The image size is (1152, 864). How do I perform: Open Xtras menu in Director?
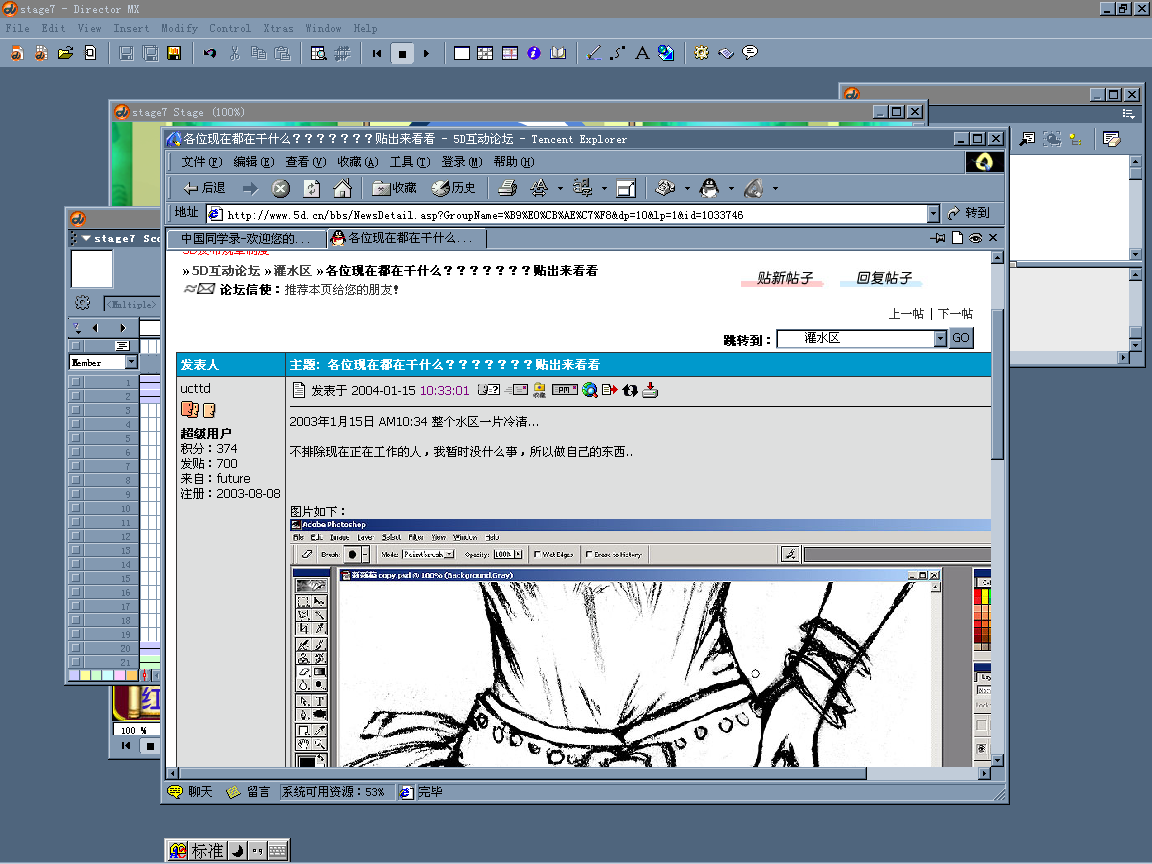(278, 28)
